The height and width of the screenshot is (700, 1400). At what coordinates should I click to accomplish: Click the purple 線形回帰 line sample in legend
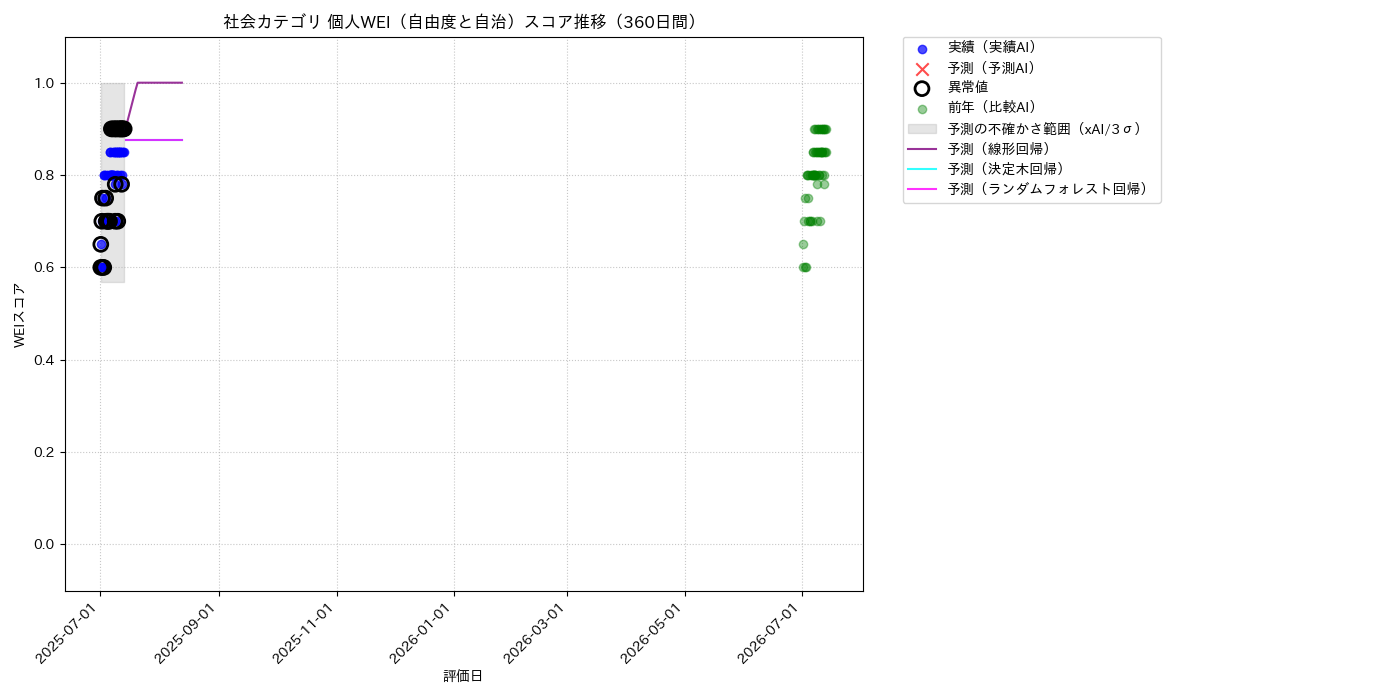pos(922,149)
